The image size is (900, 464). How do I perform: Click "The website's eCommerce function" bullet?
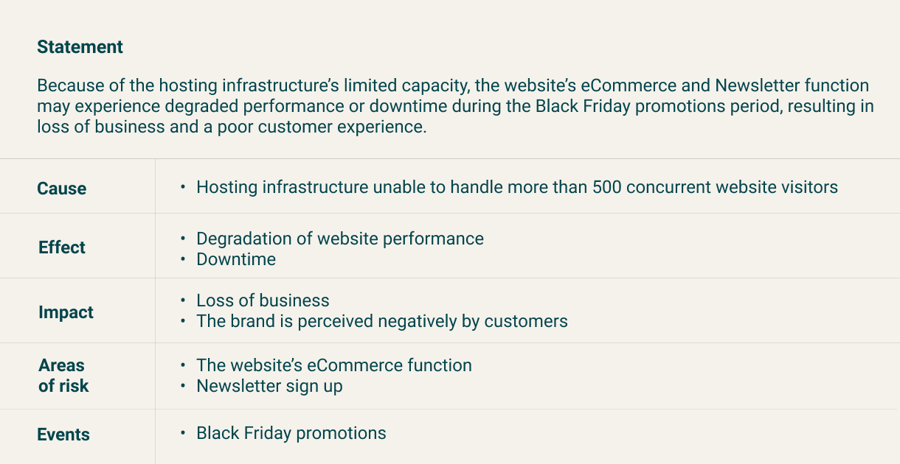[334, 365]
